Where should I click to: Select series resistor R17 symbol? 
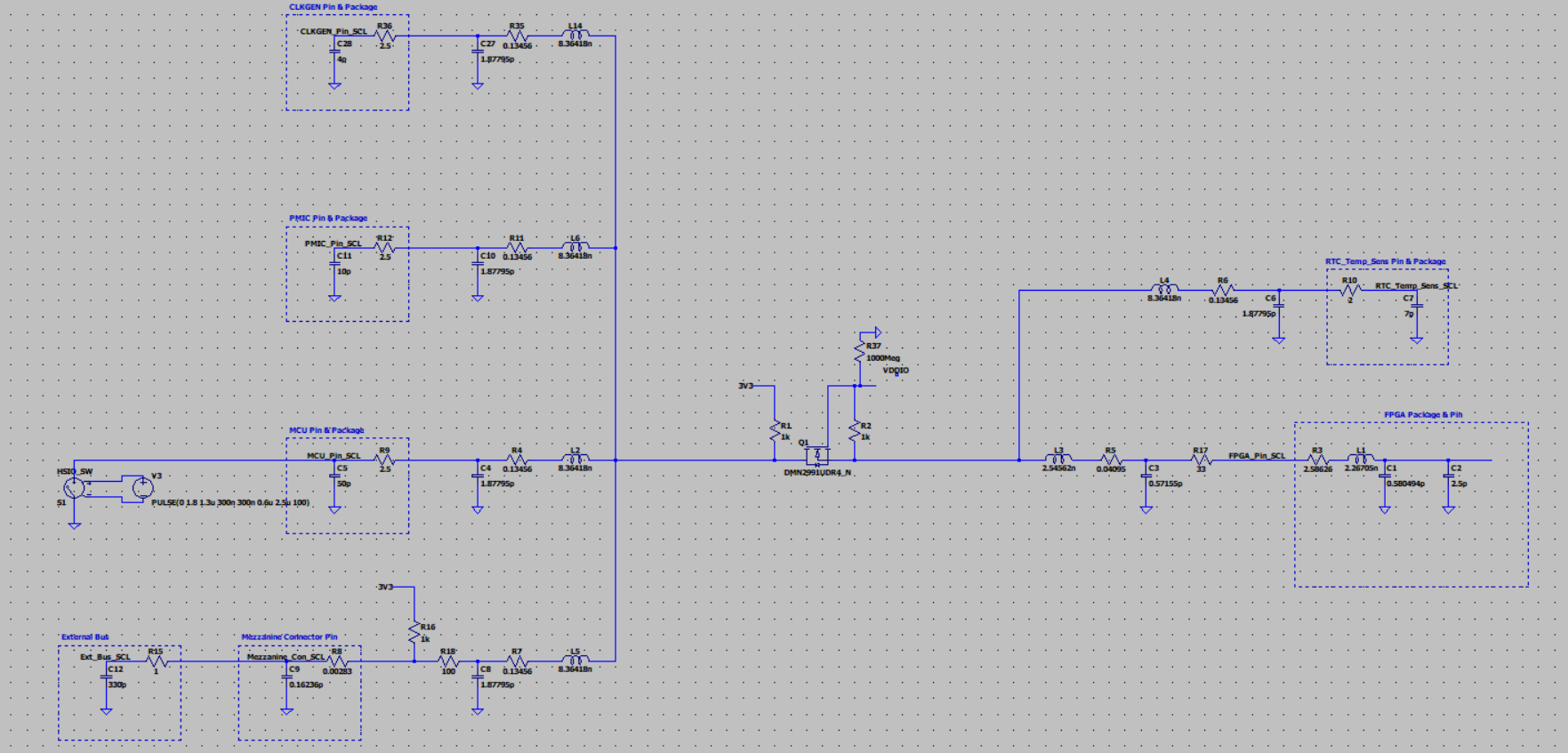click(1201, 461)
